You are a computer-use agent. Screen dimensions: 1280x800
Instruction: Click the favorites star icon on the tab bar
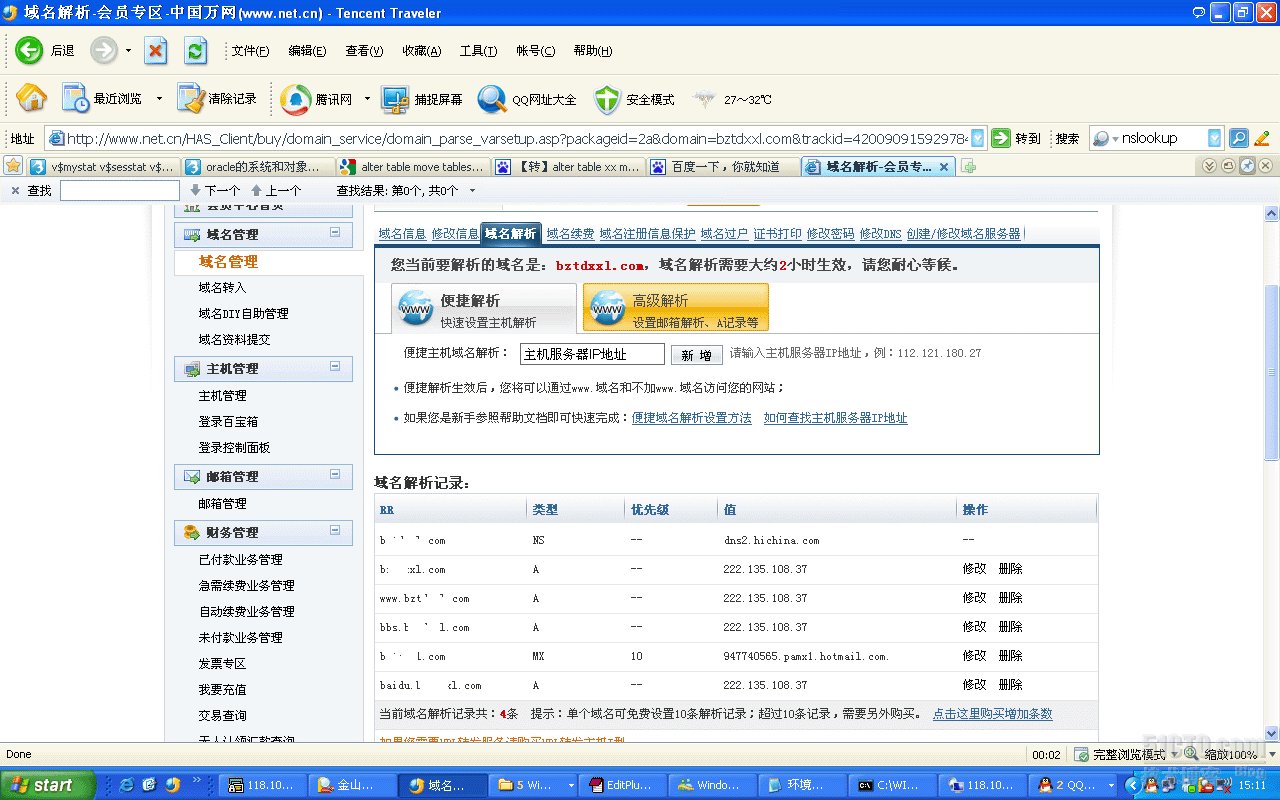(x=13, y=166)
